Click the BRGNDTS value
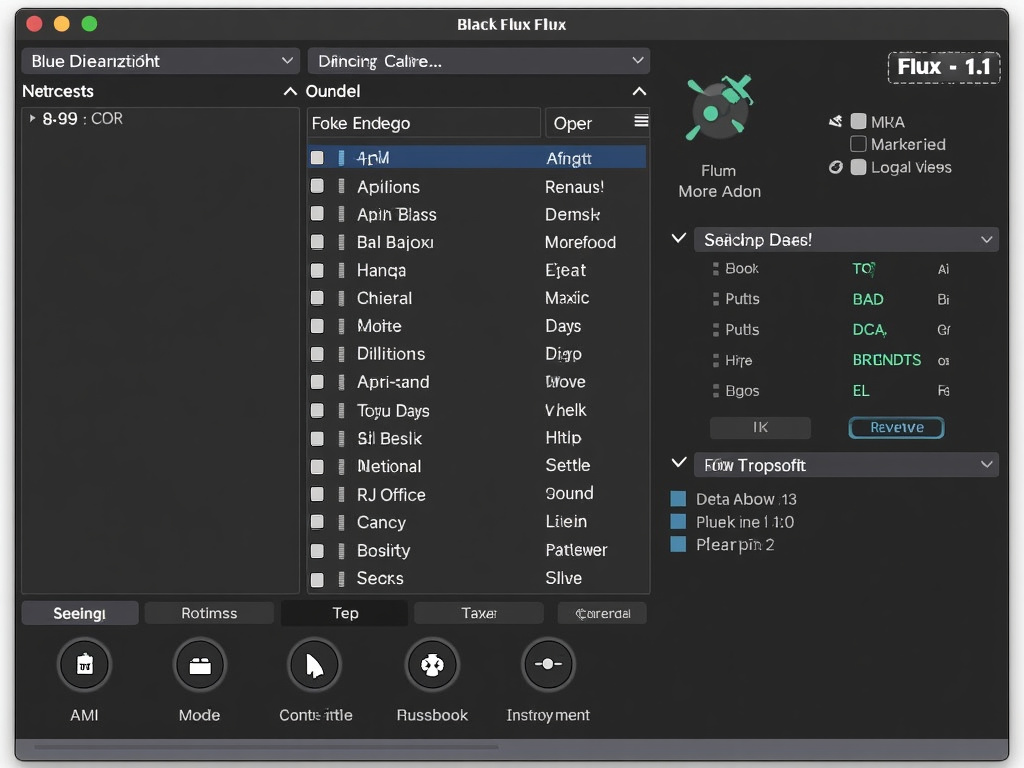1024x768 pixels. [x=887, y=360]
